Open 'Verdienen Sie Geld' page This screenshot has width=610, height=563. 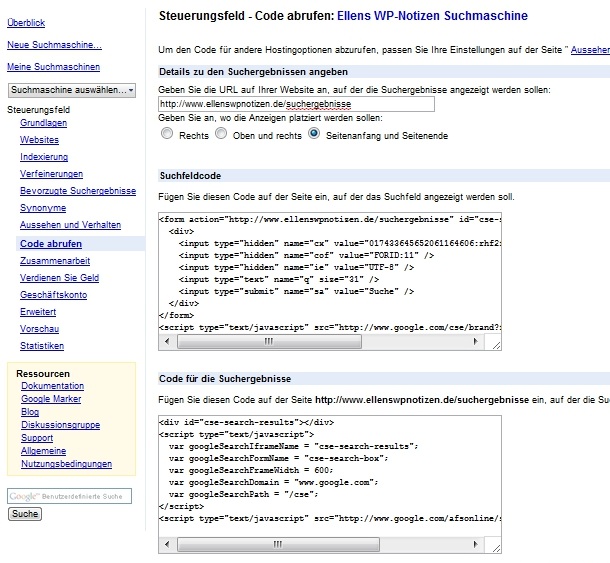[60, 278]
